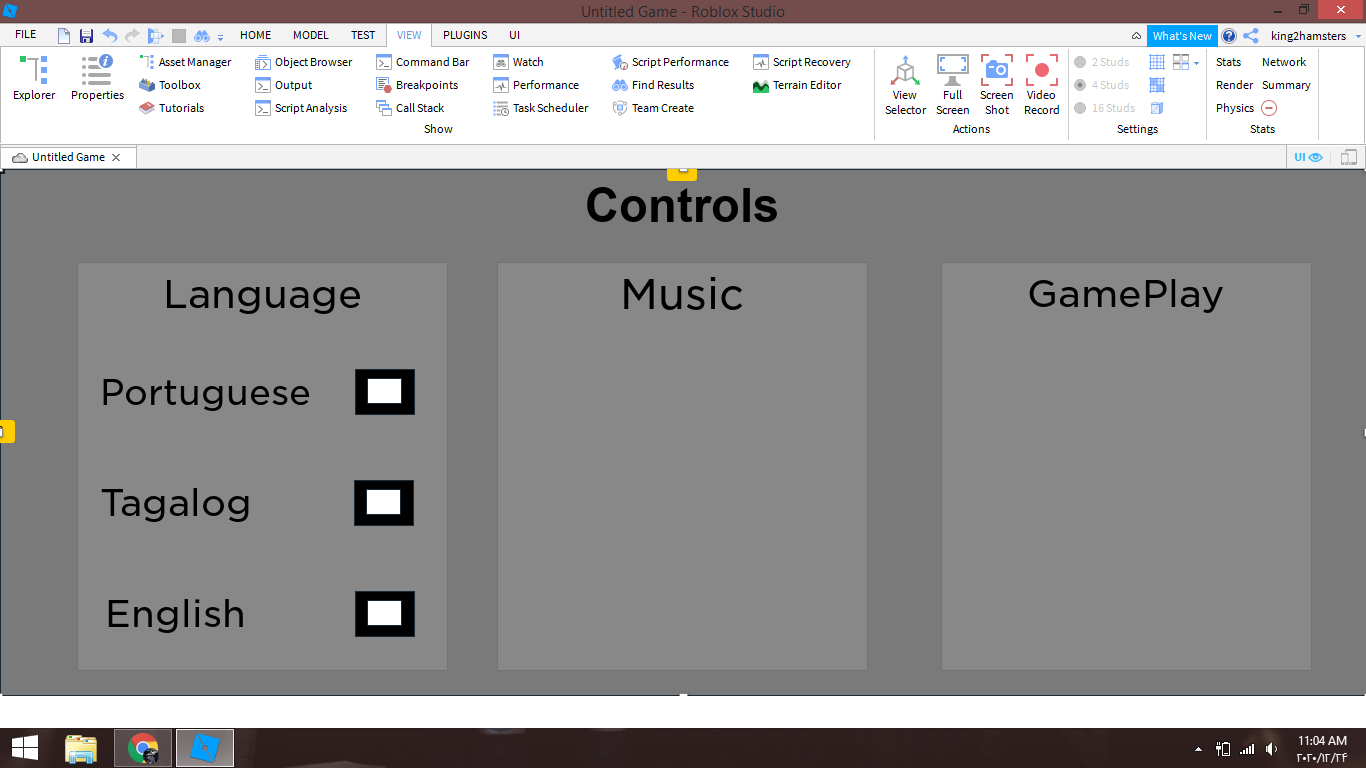Click the show grid icon in Settings
Image resolution: width=1366 pixels, height=768 pixels.
[1157, 62]
